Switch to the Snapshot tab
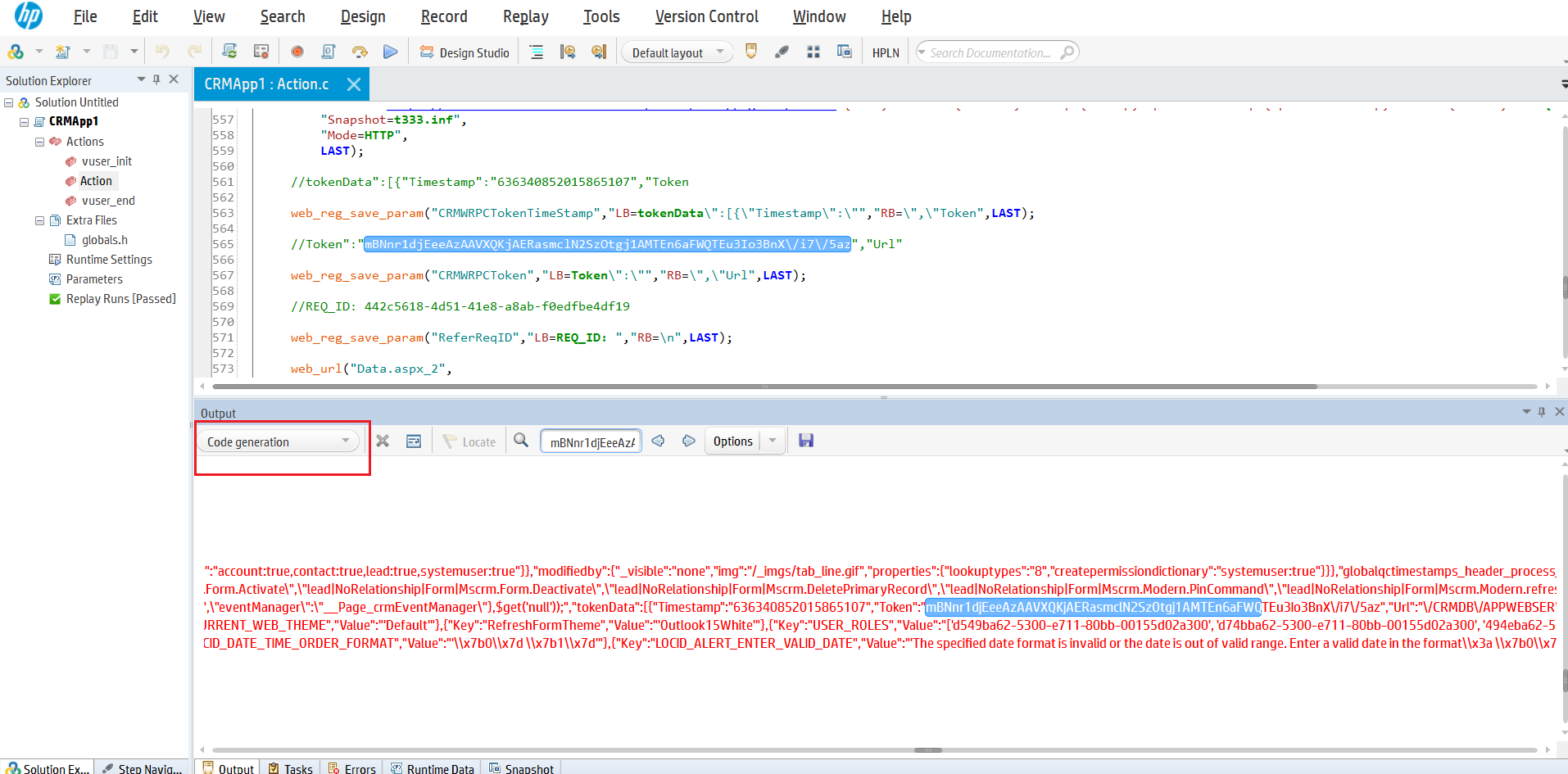The height and width of the screenshot is (774, 1568). [522, 768]
